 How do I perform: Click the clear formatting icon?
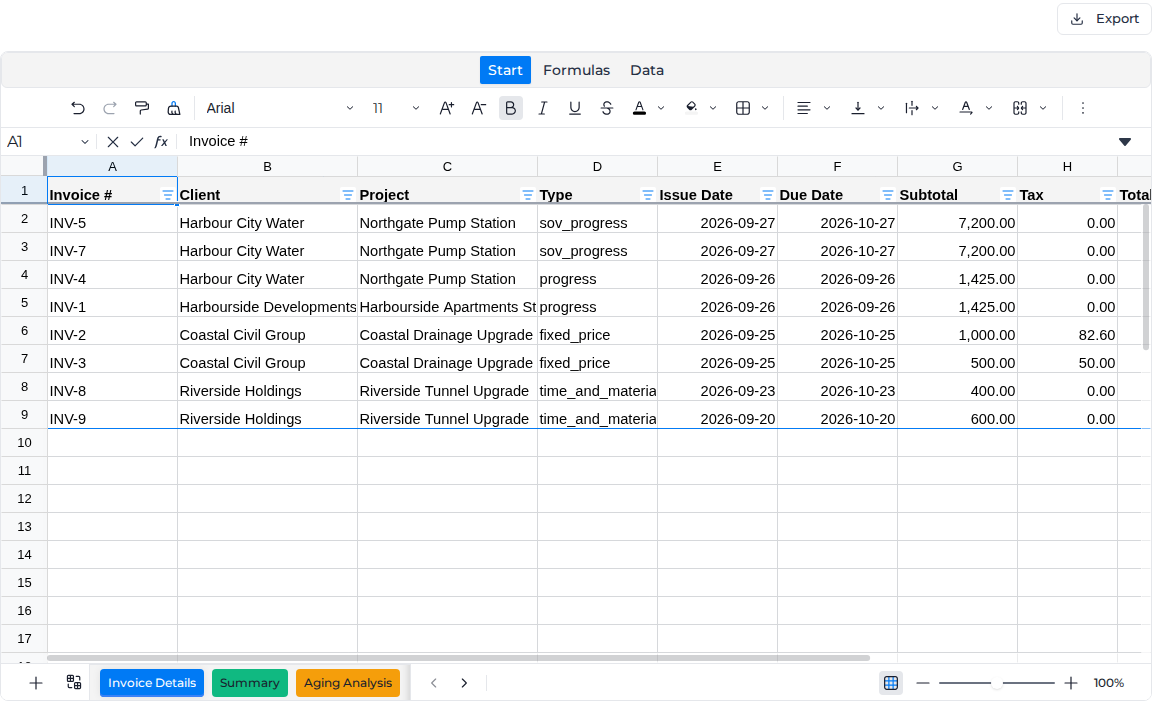point(174,108)
